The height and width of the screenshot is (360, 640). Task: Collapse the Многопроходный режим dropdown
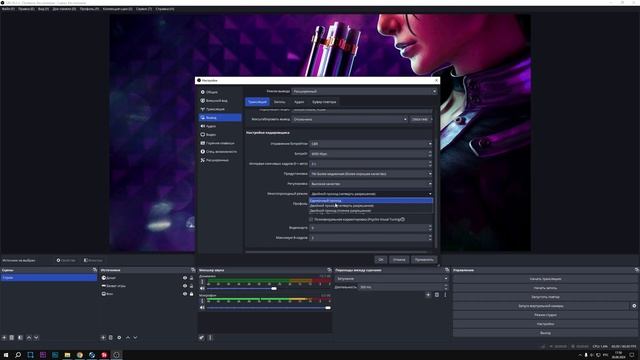[x=371, y=194]
